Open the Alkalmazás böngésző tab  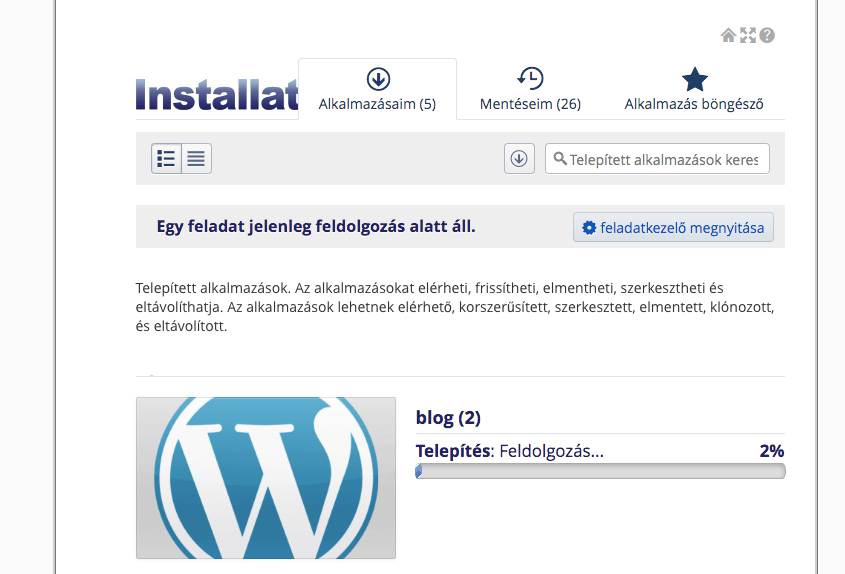click(x=694, y=89)
